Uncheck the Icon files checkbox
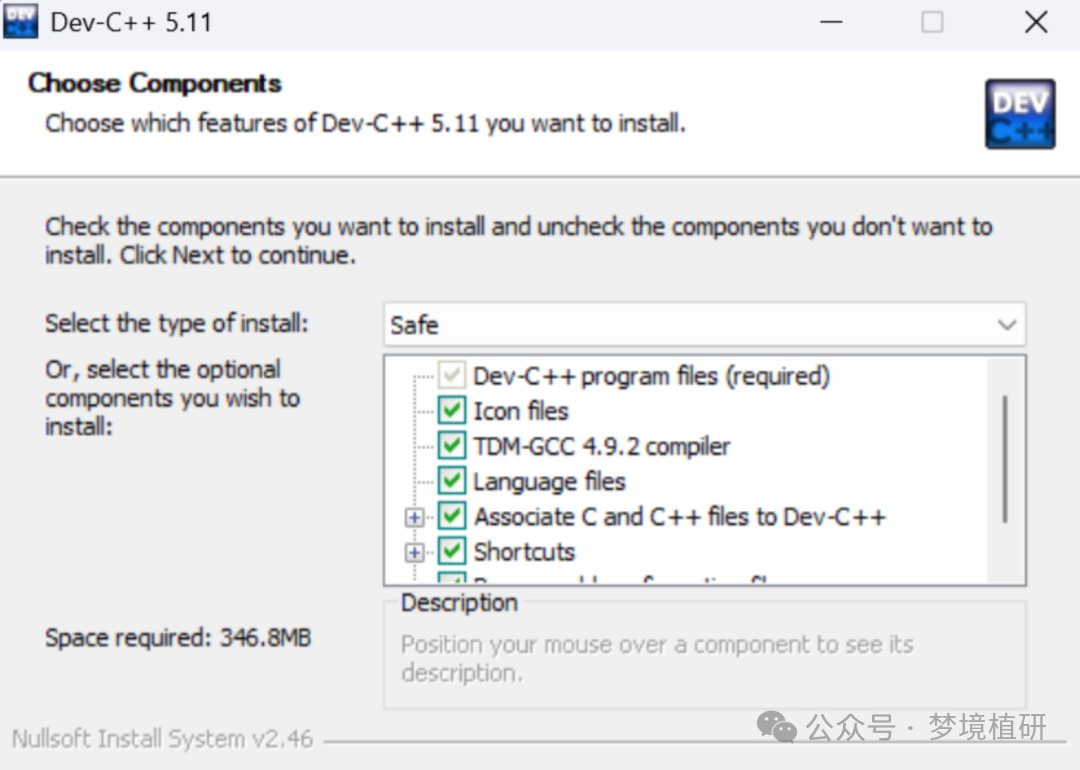Screen dimensions: 1080x770 click(x=452, y=410)
